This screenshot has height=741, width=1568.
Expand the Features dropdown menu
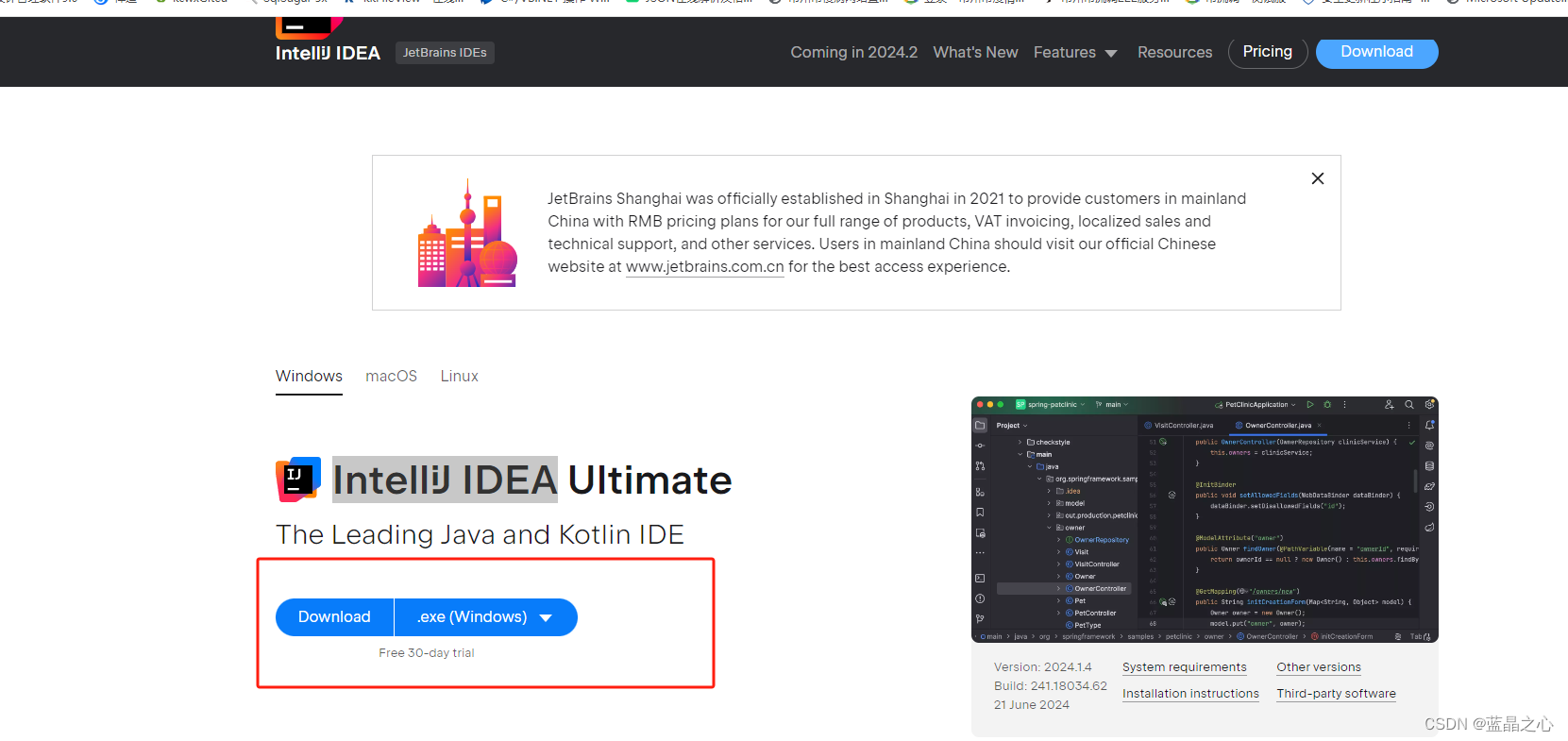point(1075,53)
